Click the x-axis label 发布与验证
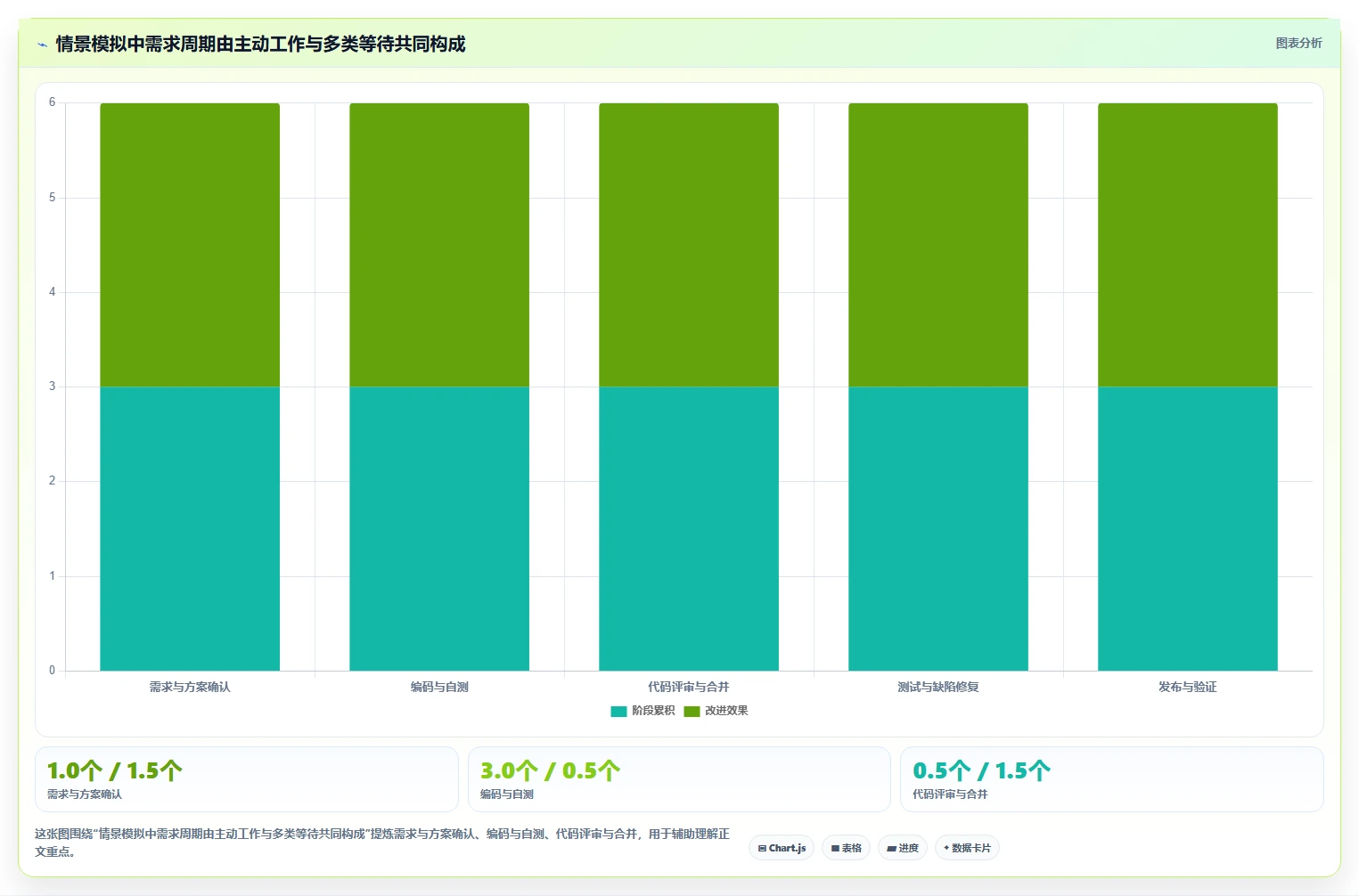1359x896 pixels. 1188,687
